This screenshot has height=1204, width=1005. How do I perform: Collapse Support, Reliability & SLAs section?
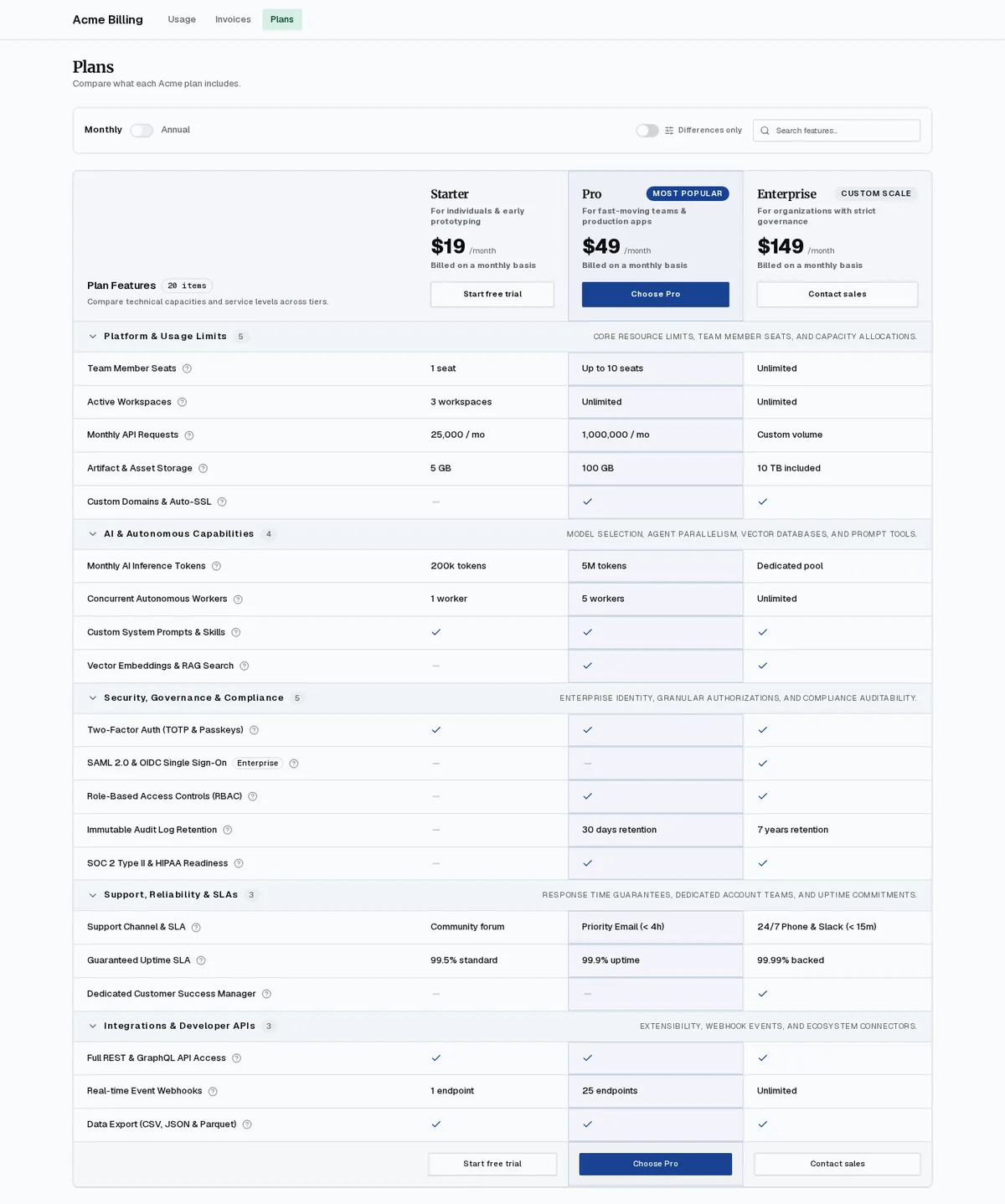coord(93,895)
